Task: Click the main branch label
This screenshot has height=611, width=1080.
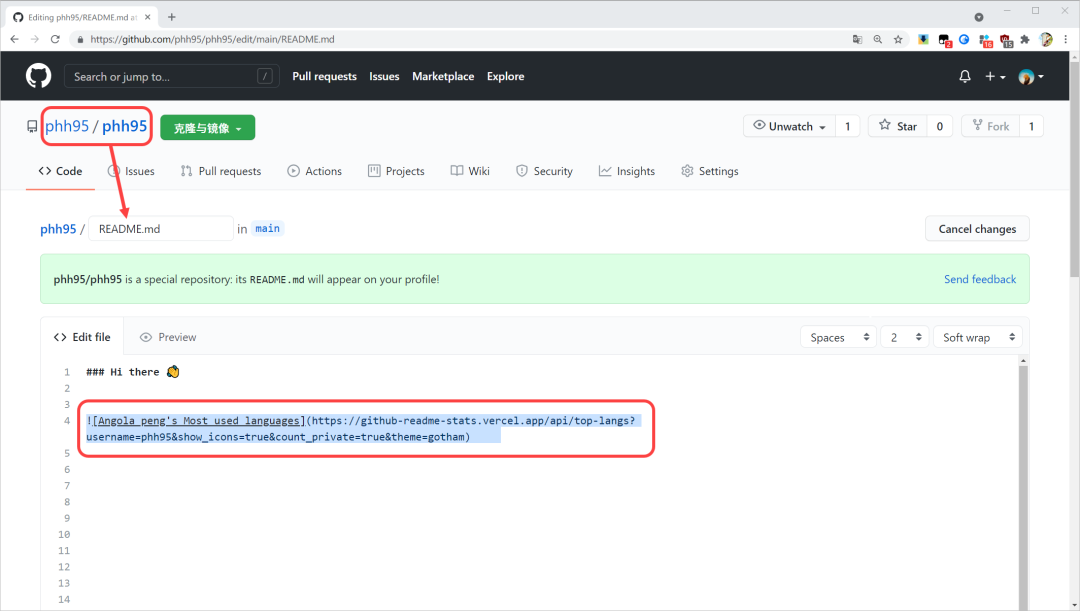Action: click(267, 229)
